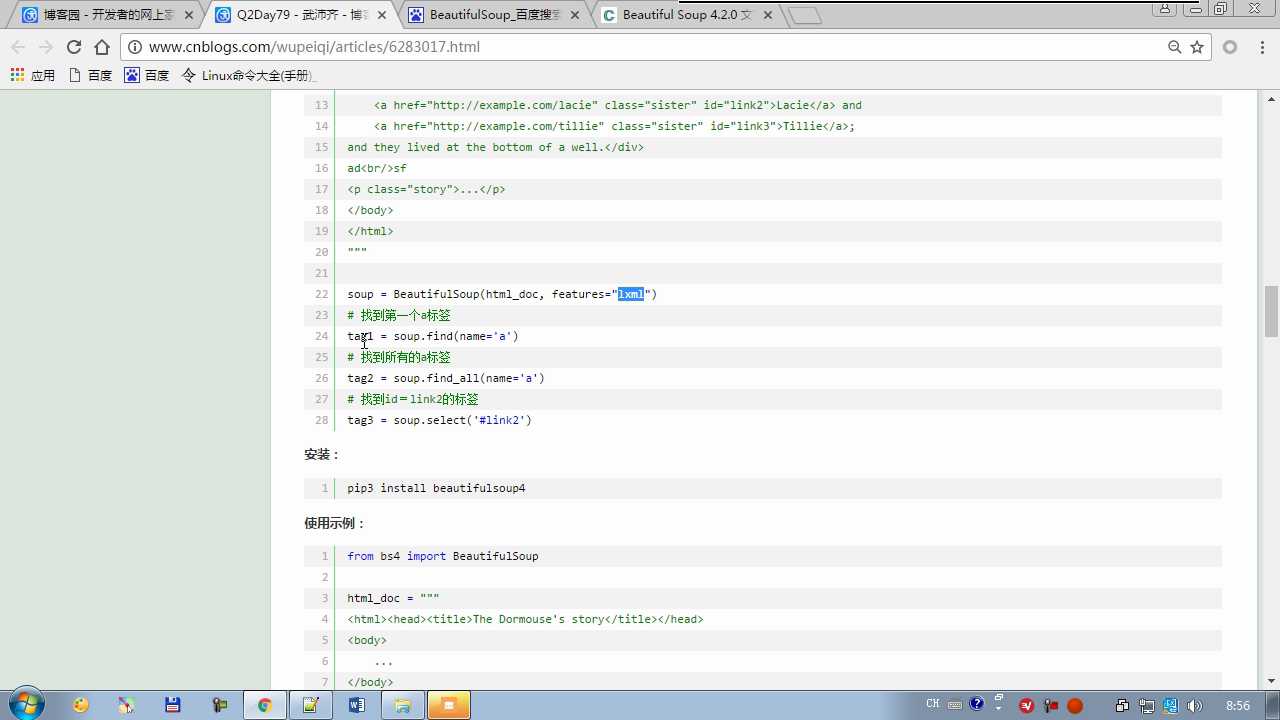The height and width of the screenshot is (720, 1280).
Task: Click the CH input language indicator
Action: (933, 704)
